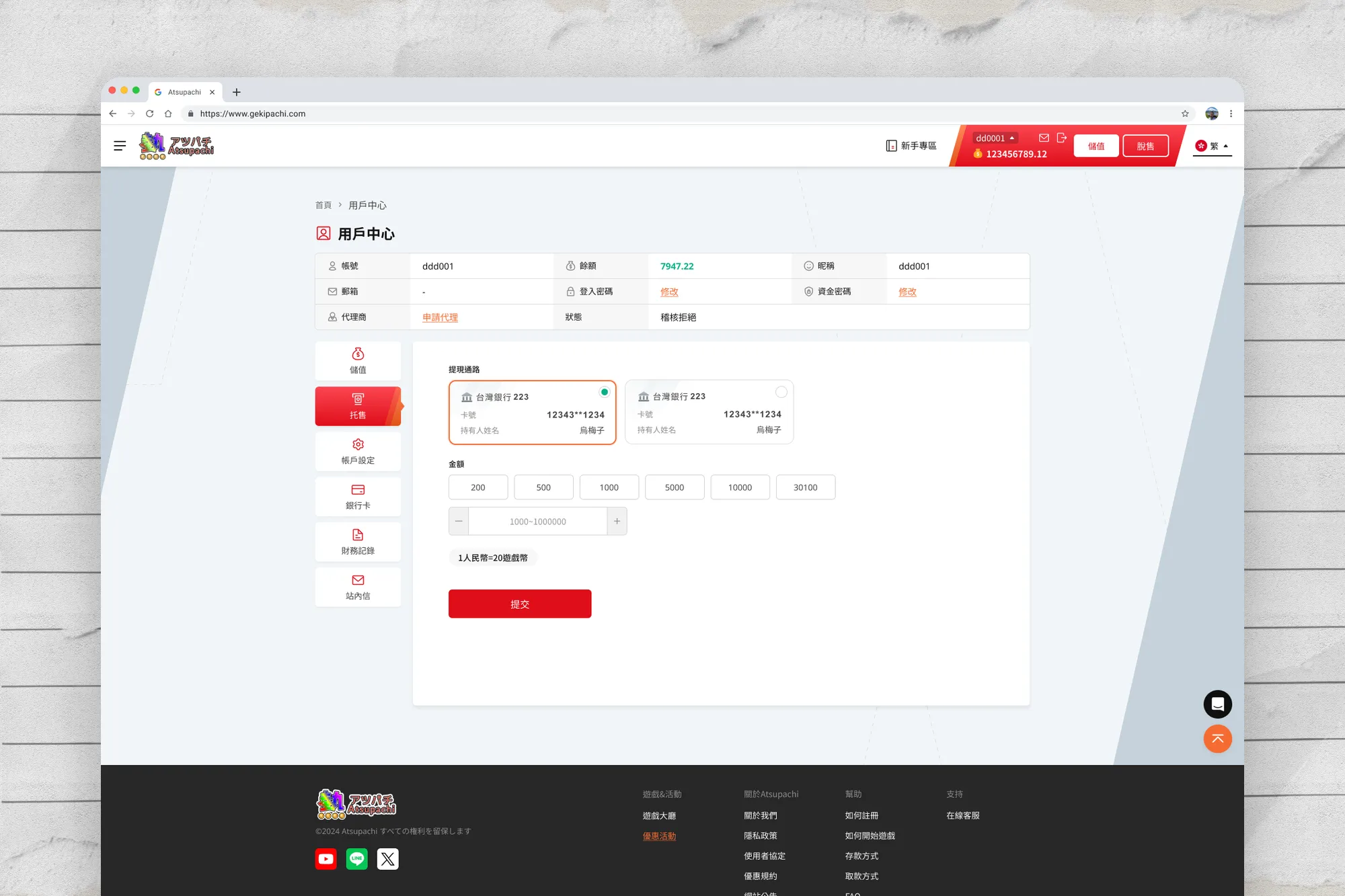Select the second 台灣銀行 223 card radio

pos(781,392)
